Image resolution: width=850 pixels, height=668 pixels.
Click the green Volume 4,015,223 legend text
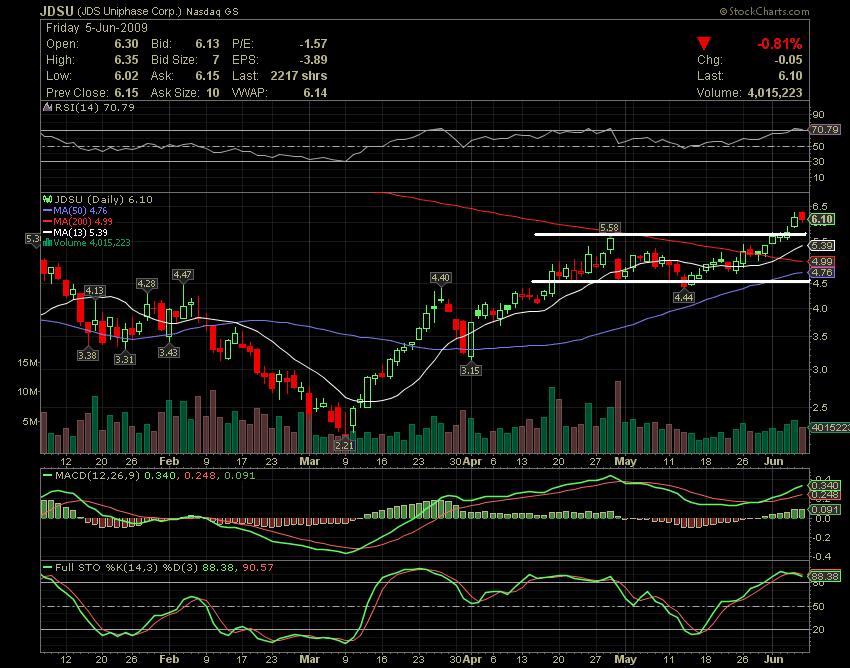[92, 242]
